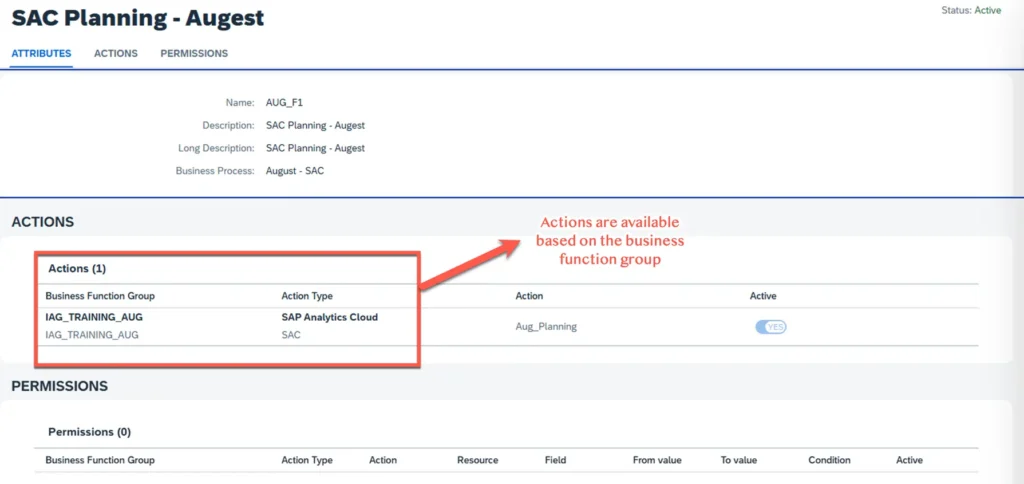Click the Active column header in Actions table

coord(763,296)
